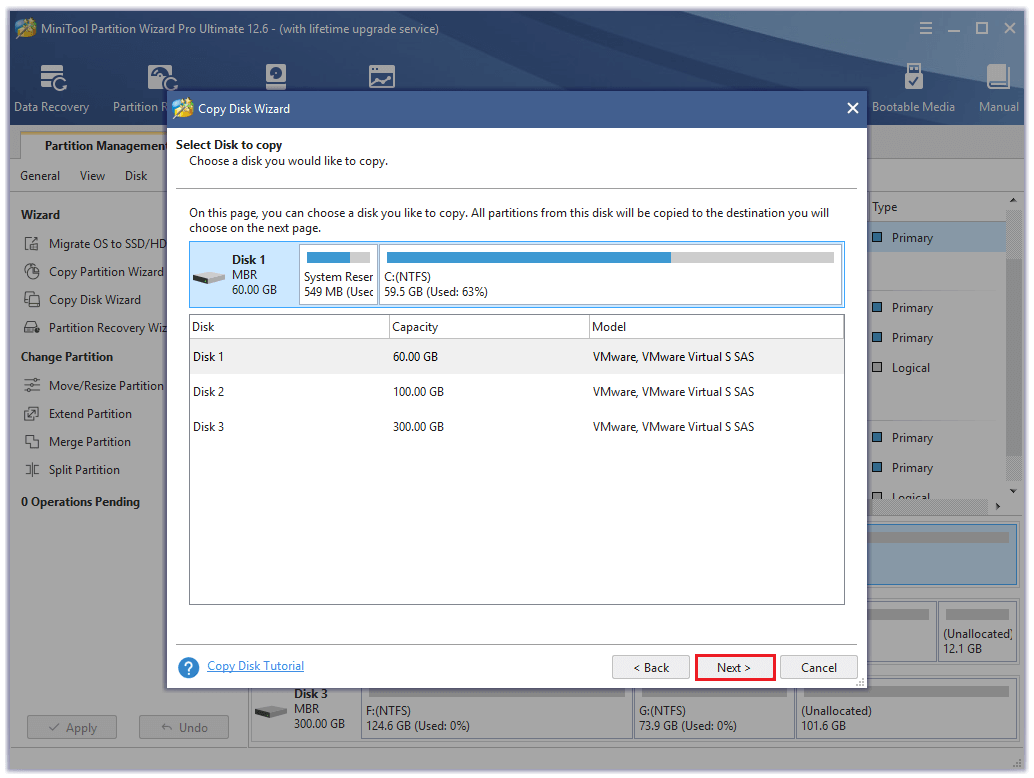Click the Capacity column header

489,327
